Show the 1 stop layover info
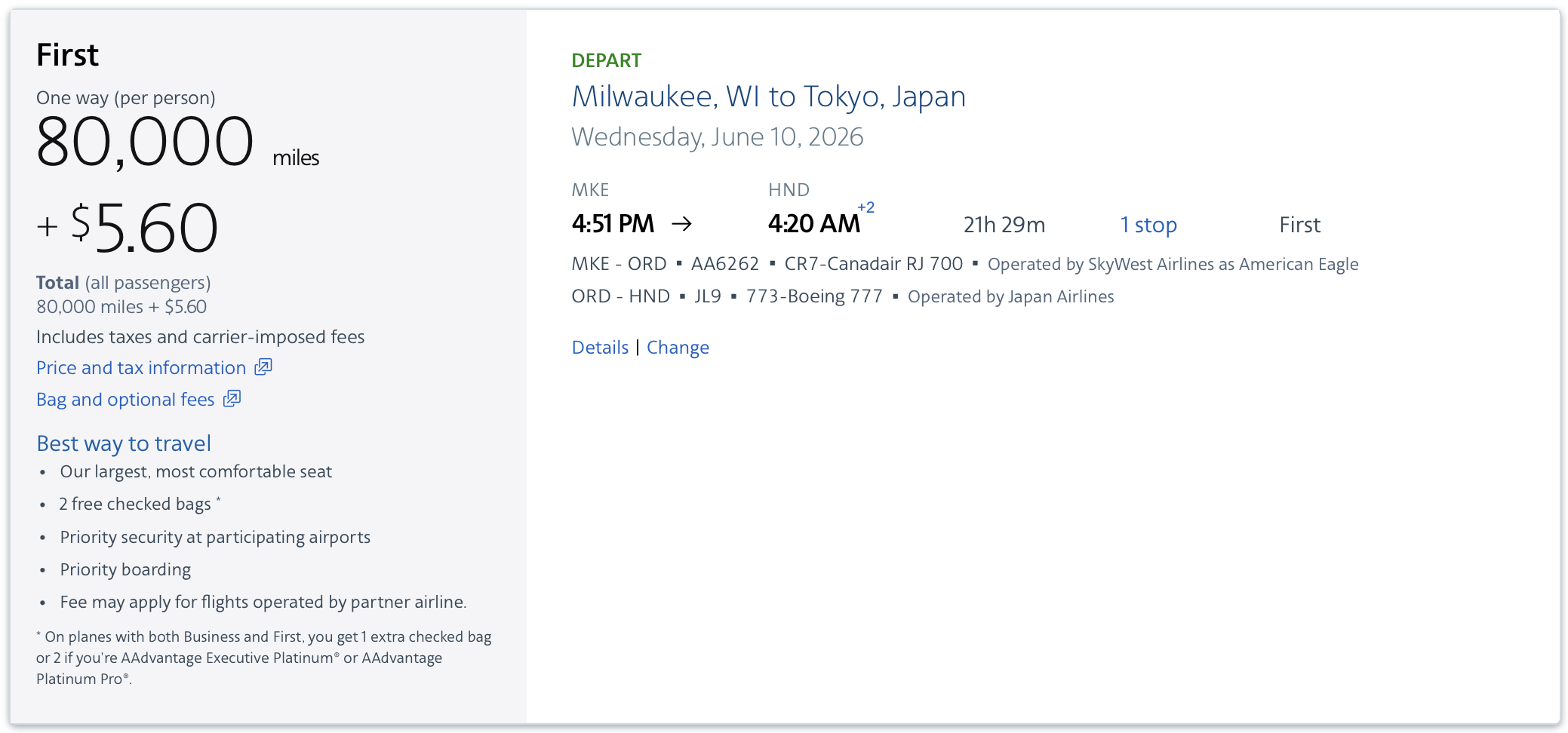The image size is (1568, 733). [x=1148, y=225]
